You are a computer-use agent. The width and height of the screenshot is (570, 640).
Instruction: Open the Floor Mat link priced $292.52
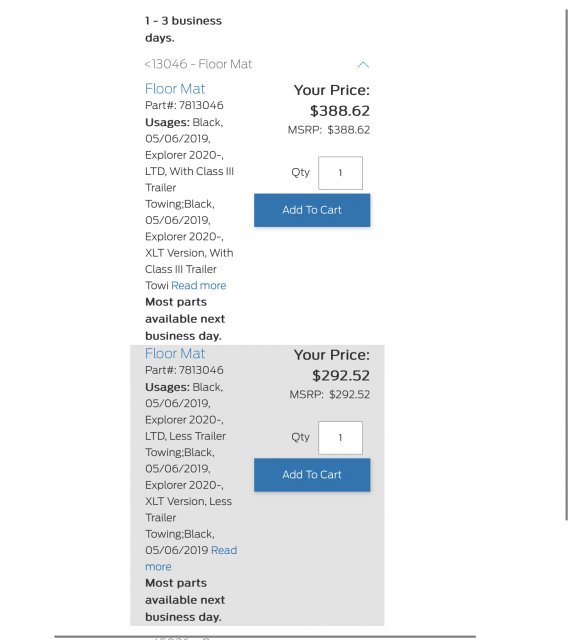(175, 353)
